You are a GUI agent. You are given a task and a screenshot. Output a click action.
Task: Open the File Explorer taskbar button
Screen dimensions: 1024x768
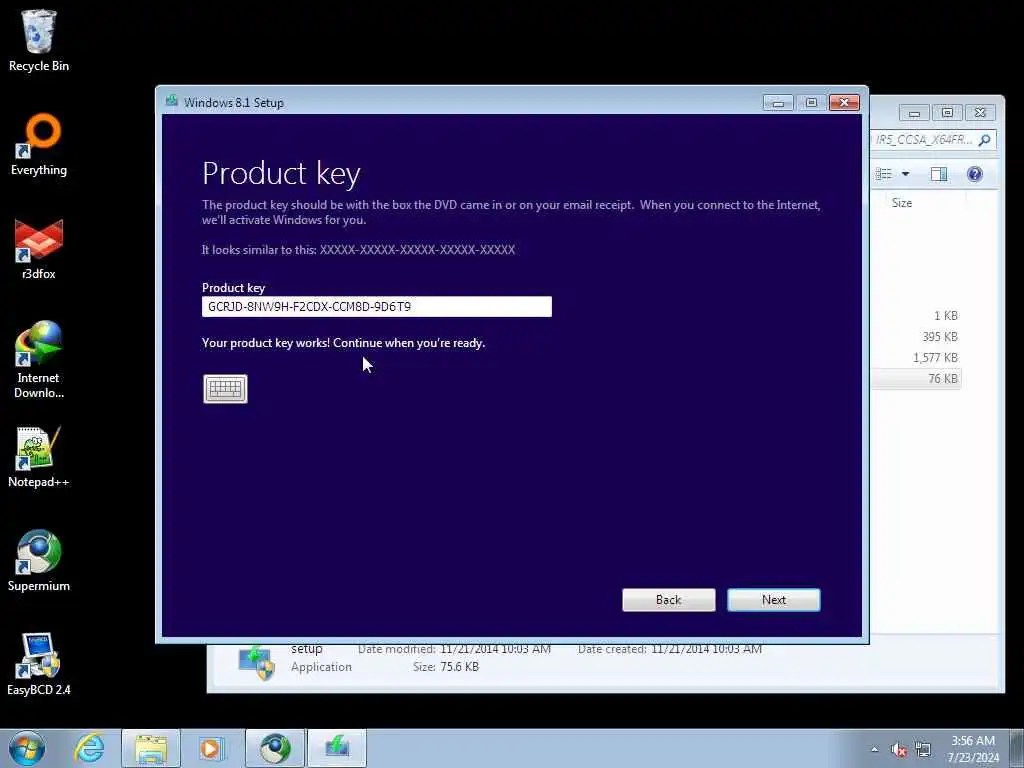151,748
